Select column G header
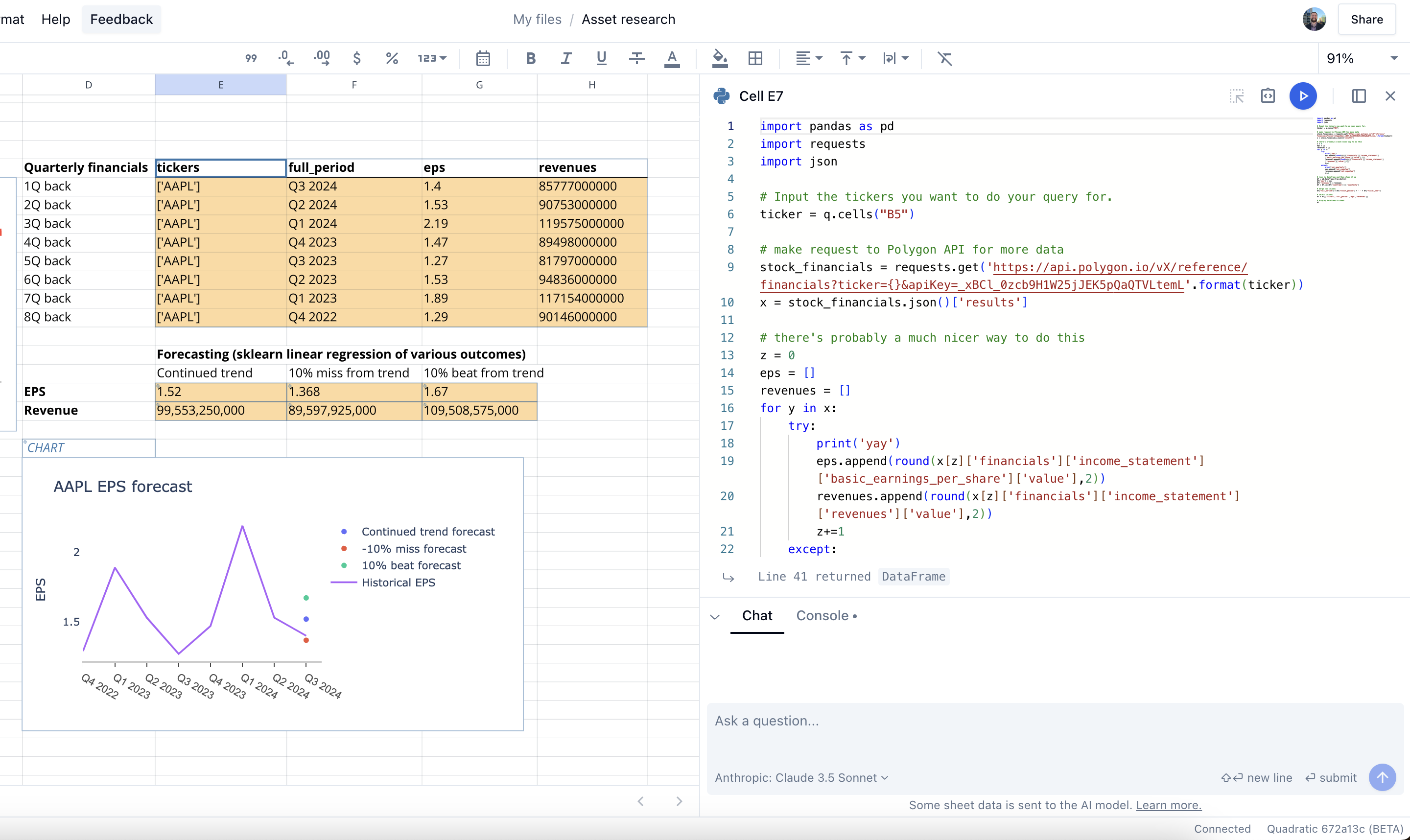1410x840 pixels. 479,85
